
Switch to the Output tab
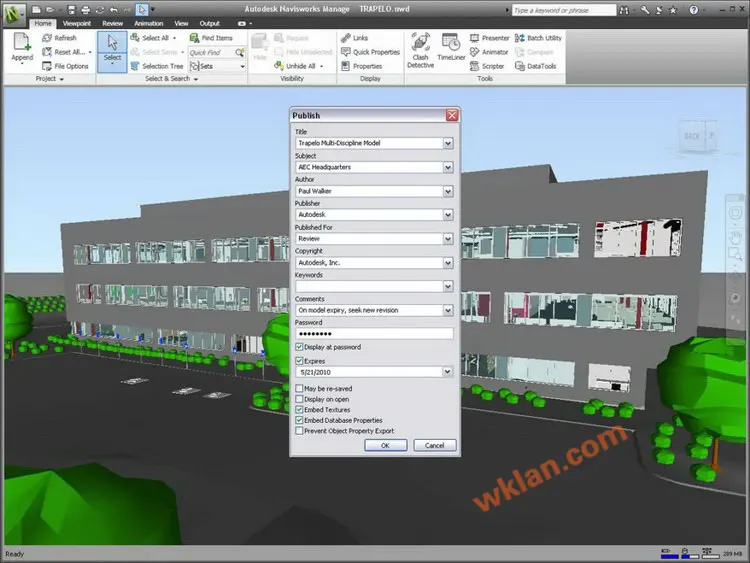click(209, 23)
